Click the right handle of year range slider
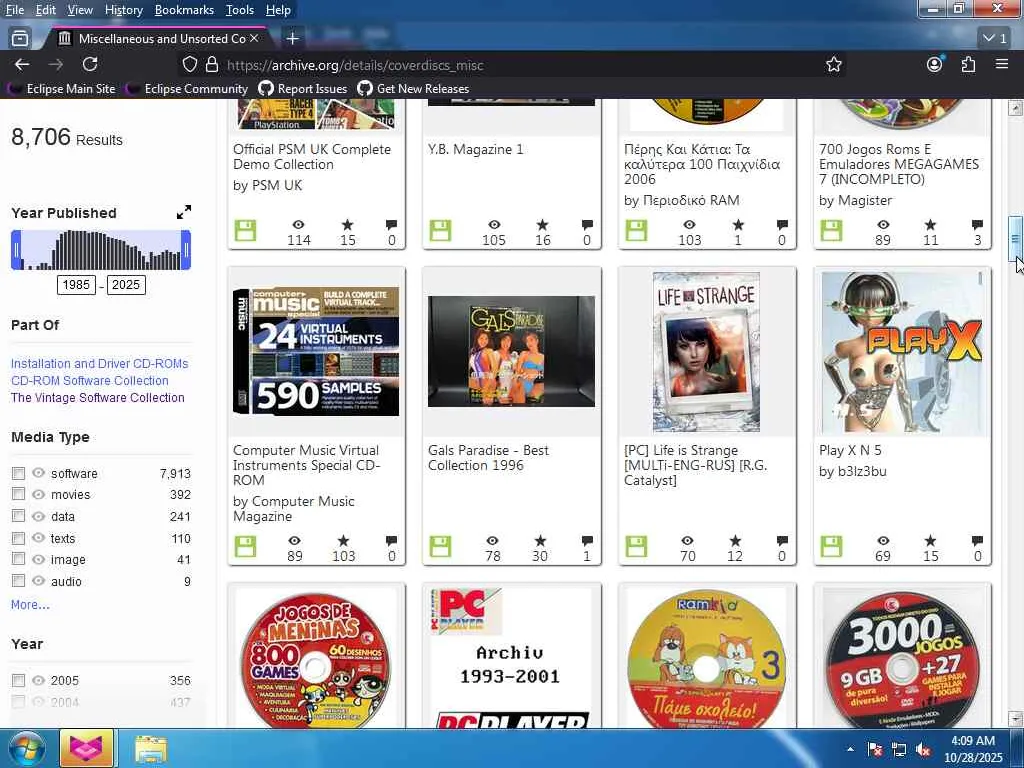The width and height of the screenshot is (1024, 768). point(186,249)
